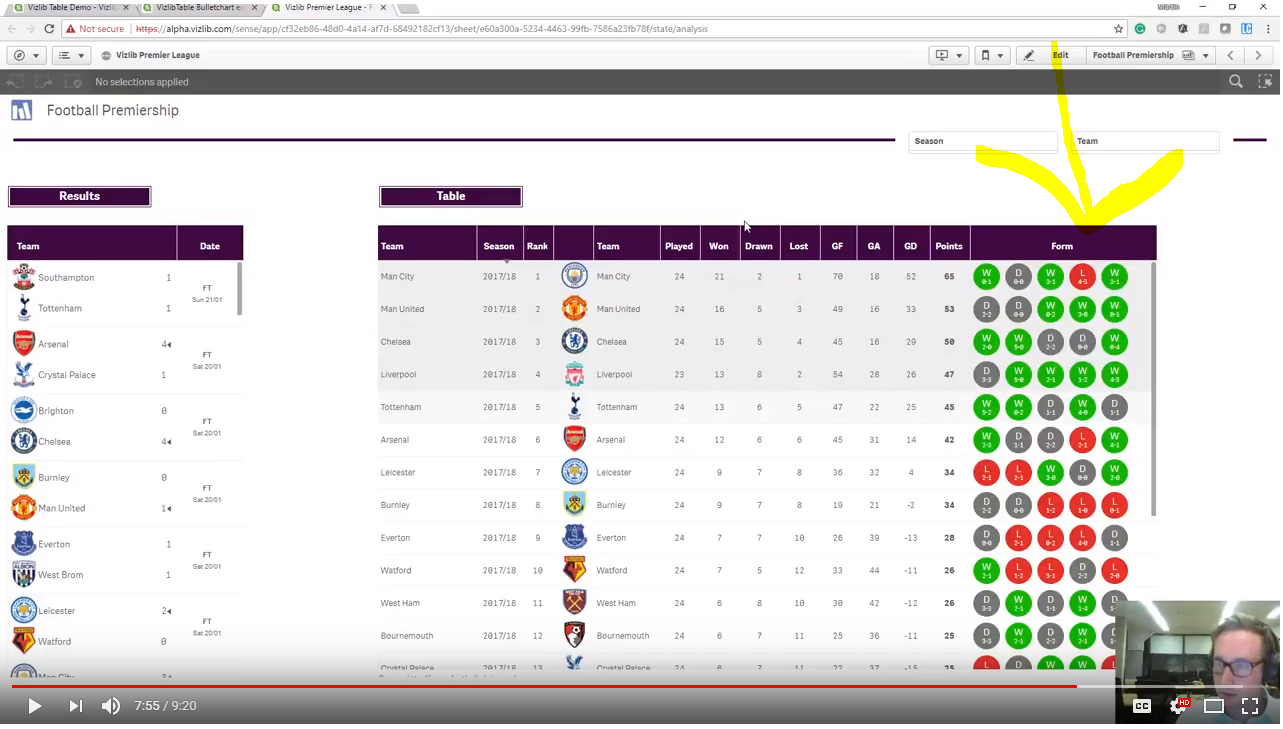Sort table by Drawn column
The image size is (1283, 729).
[x=759, y=246]
